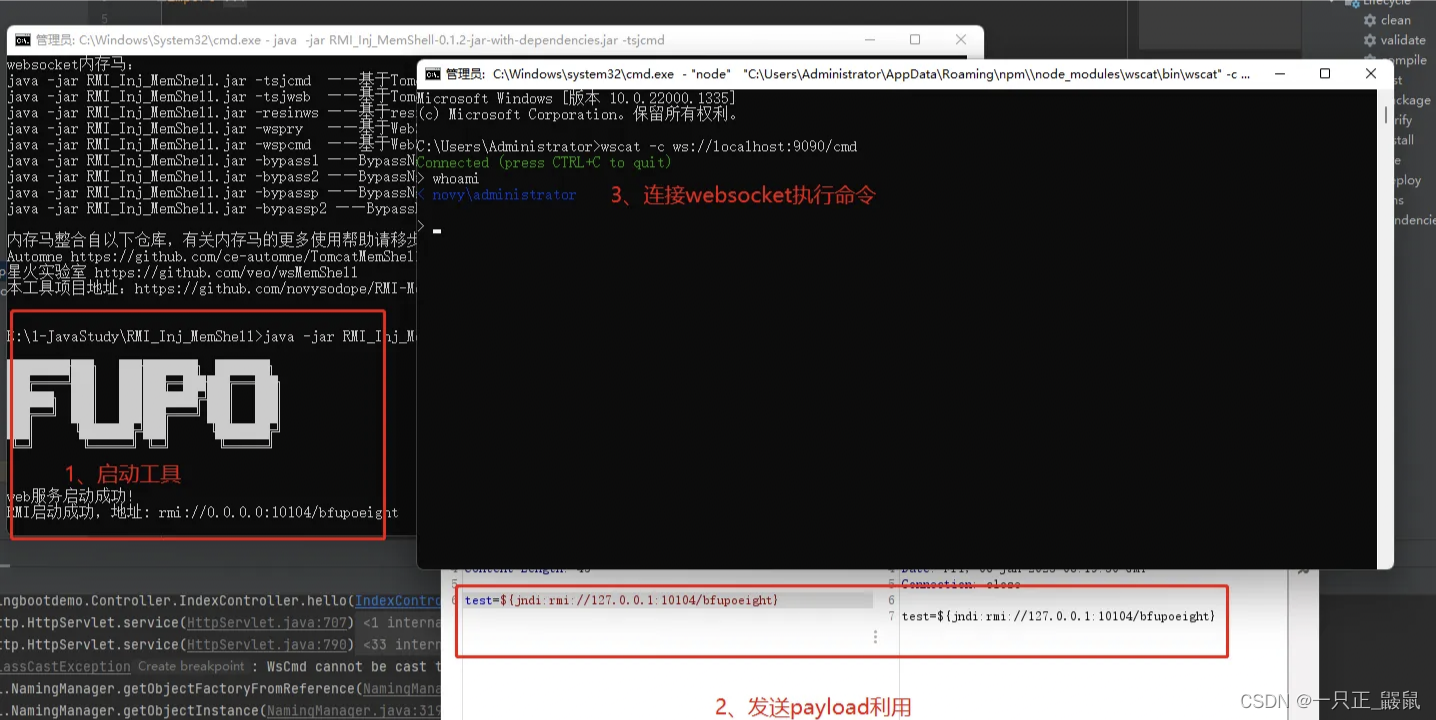Click three-dot splitter handle between request and response

point(876,637)
